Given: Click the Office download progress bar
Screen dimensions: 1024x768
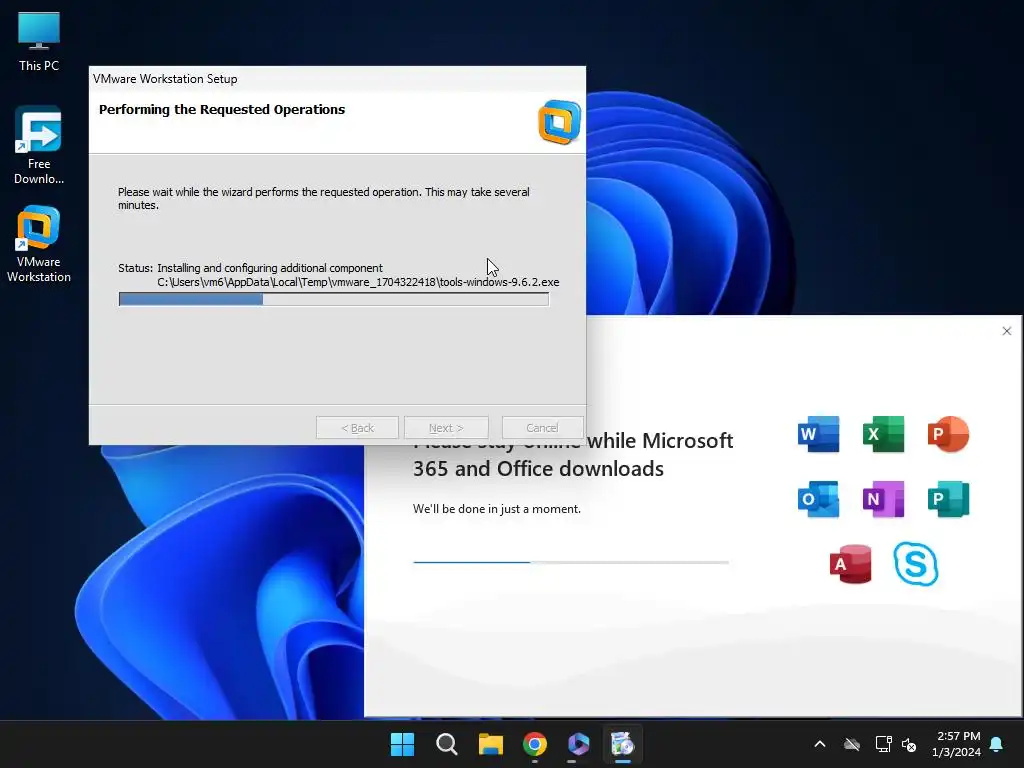Looking at the screenshot, I should 571,562.
